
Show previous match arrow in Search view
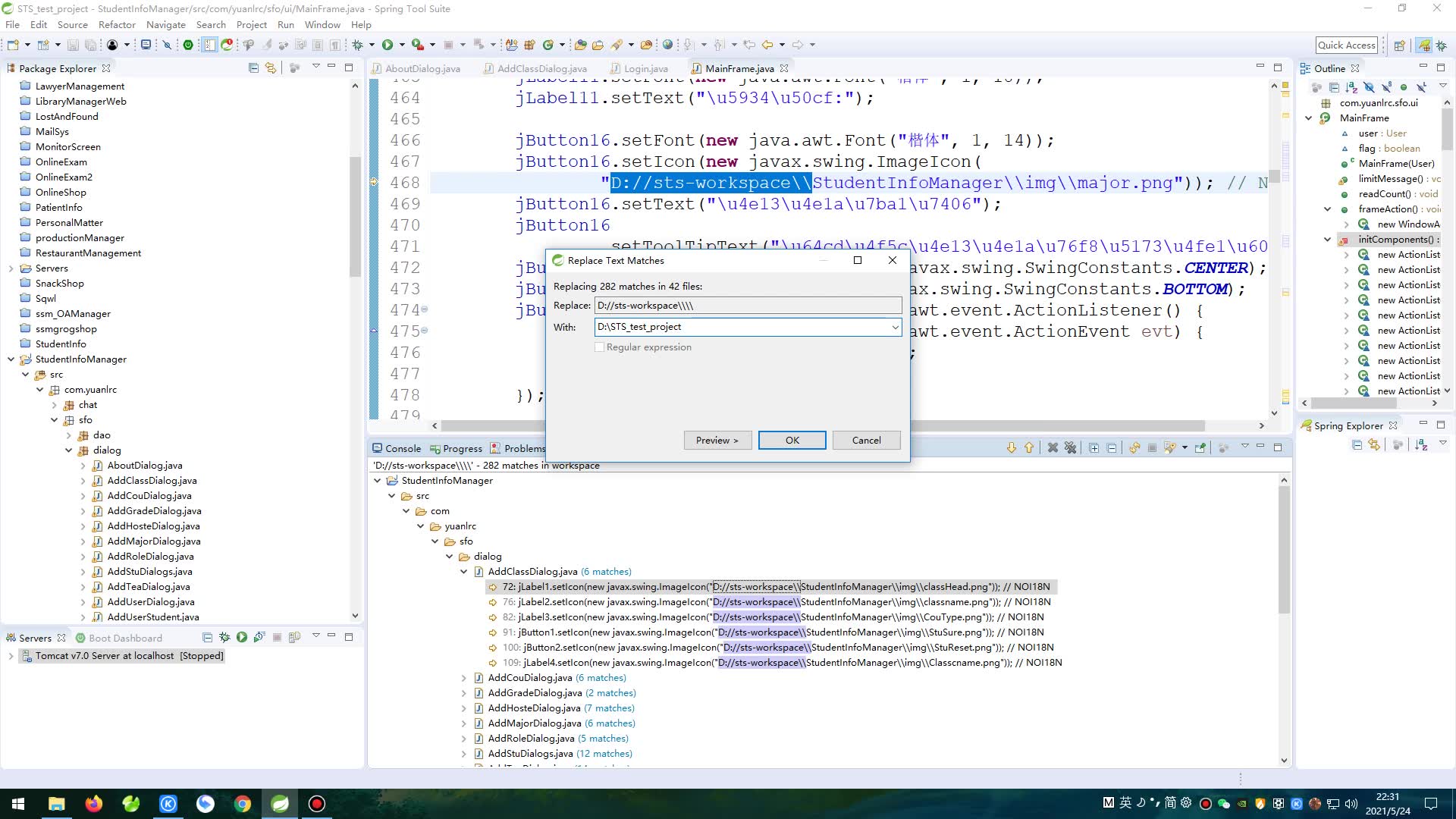pos(1029,447)
